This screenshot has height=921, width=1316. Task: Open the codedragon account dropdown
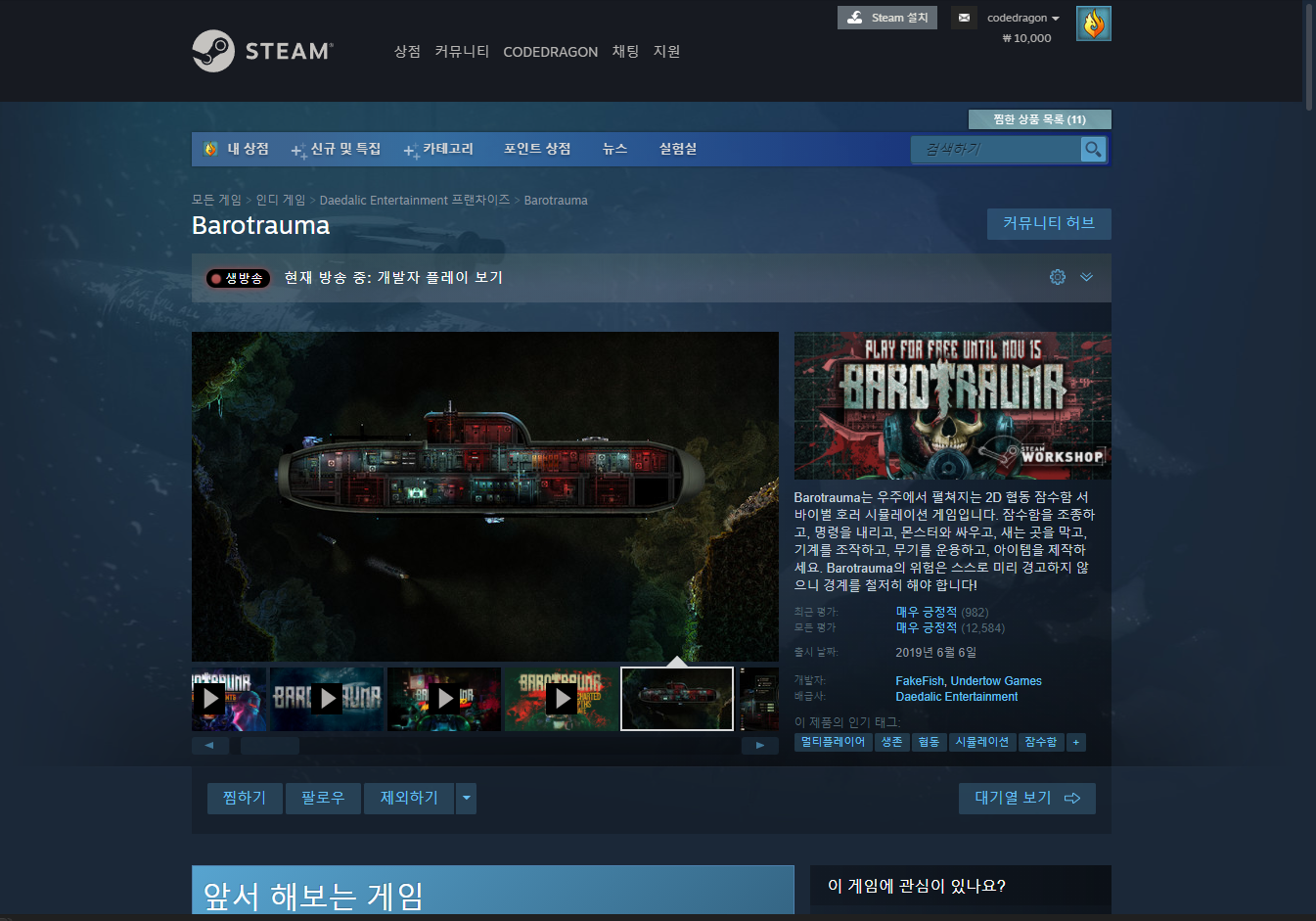pos(1022,18)
